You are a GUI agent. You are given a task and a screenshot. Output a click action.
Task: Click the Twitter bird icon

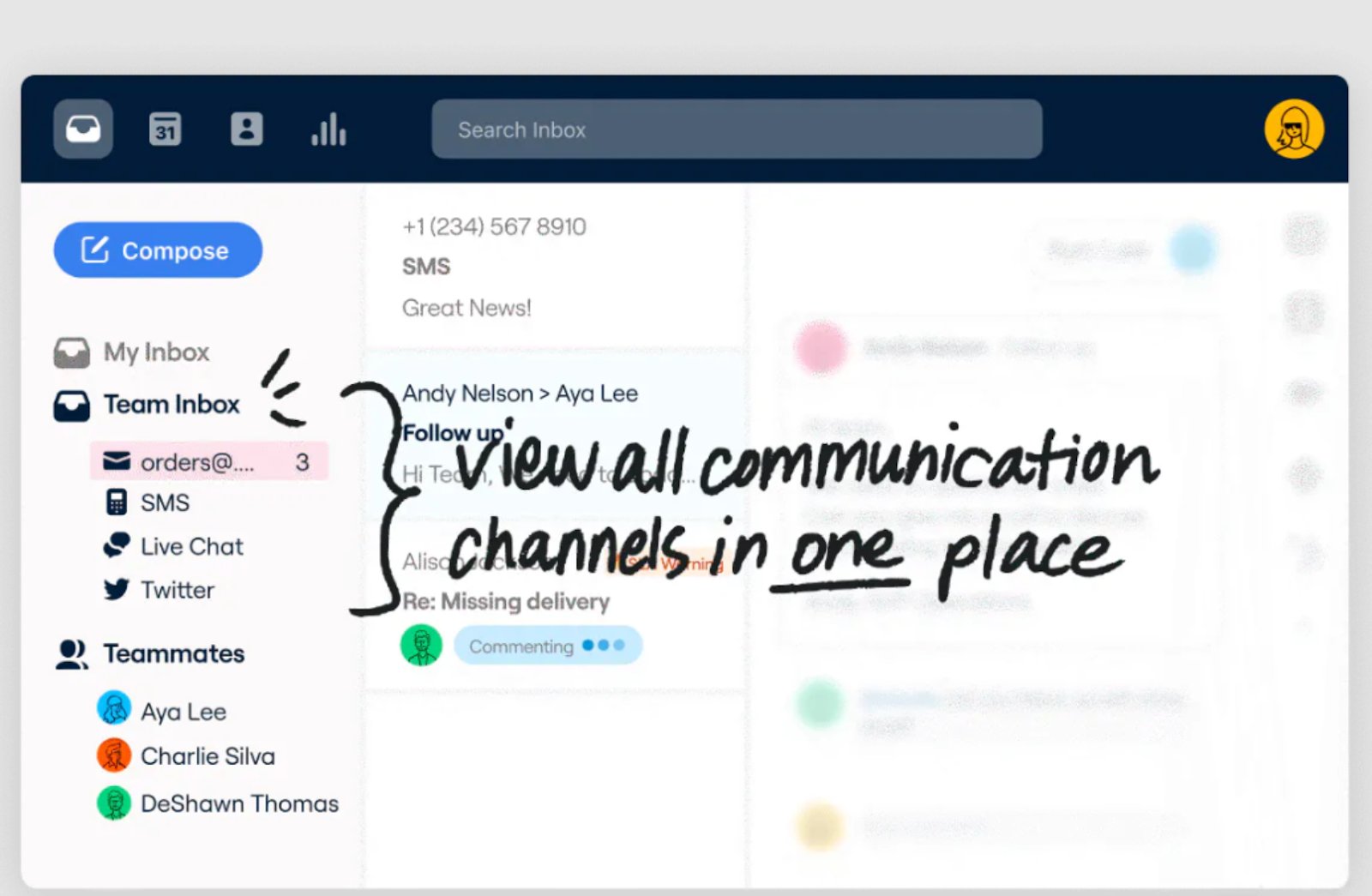tap(116, 590)
